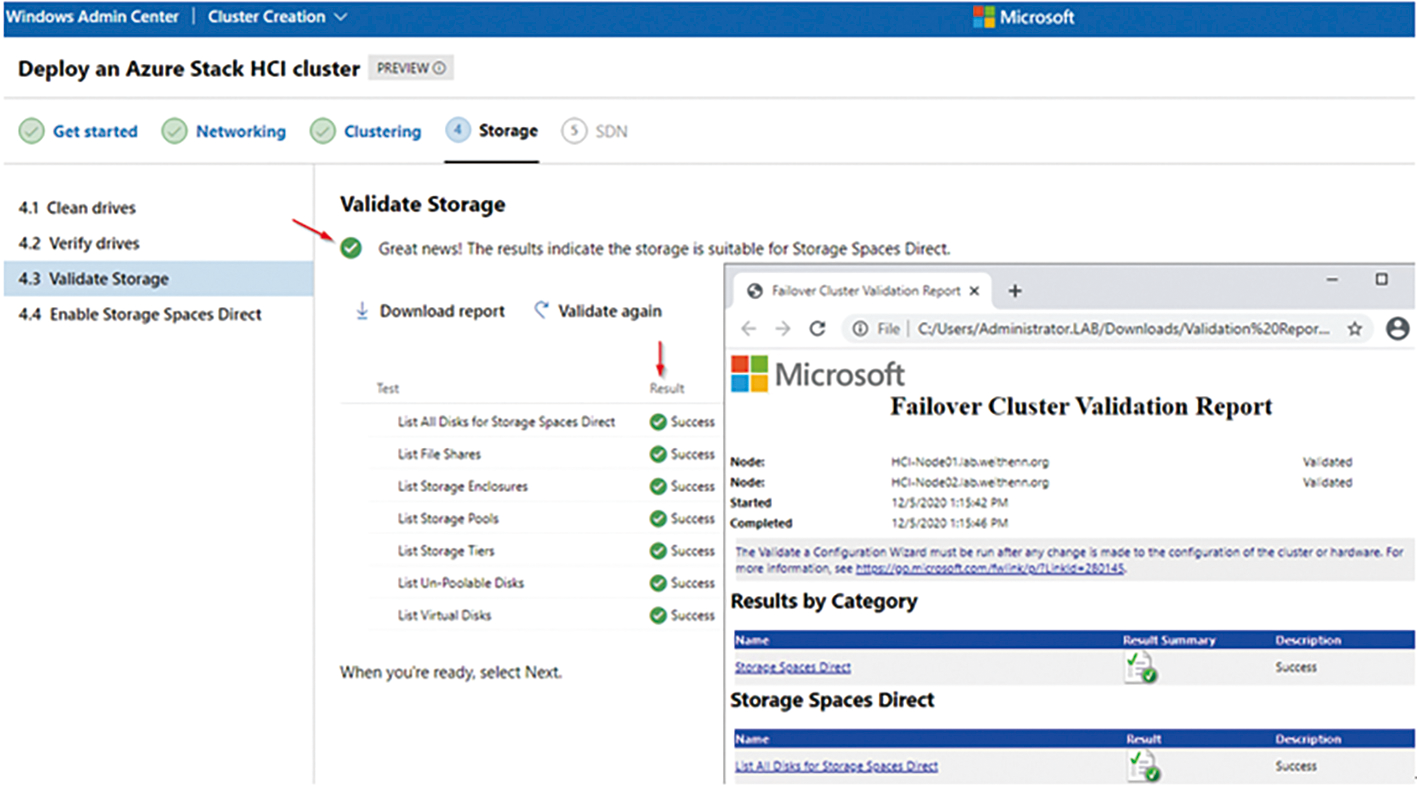Click success icon for List Storage Tiers
This screenshot has height=788, width=1417.
tap(658, 551)
